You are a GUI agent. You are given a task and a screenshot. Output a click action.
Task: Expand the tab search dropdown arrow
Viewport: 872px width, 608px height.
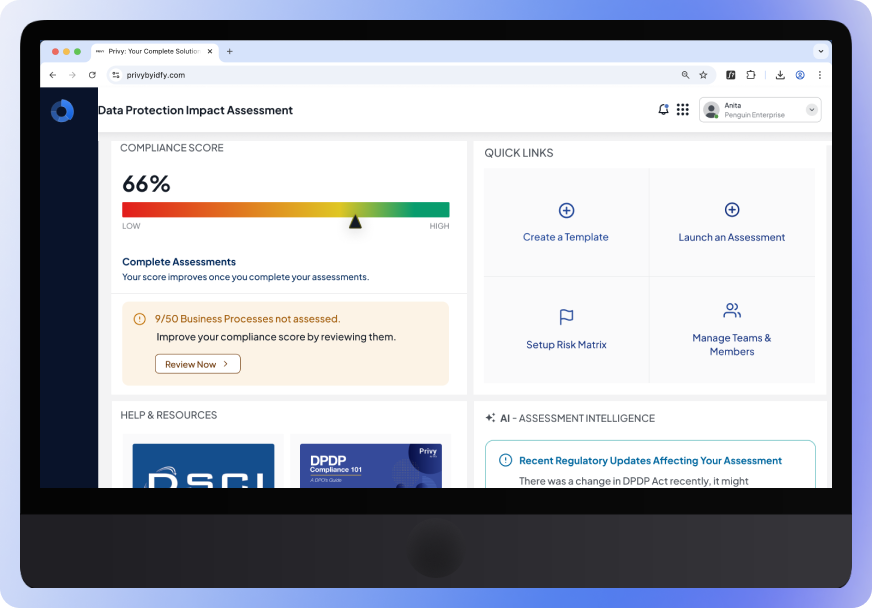(821, 51)
